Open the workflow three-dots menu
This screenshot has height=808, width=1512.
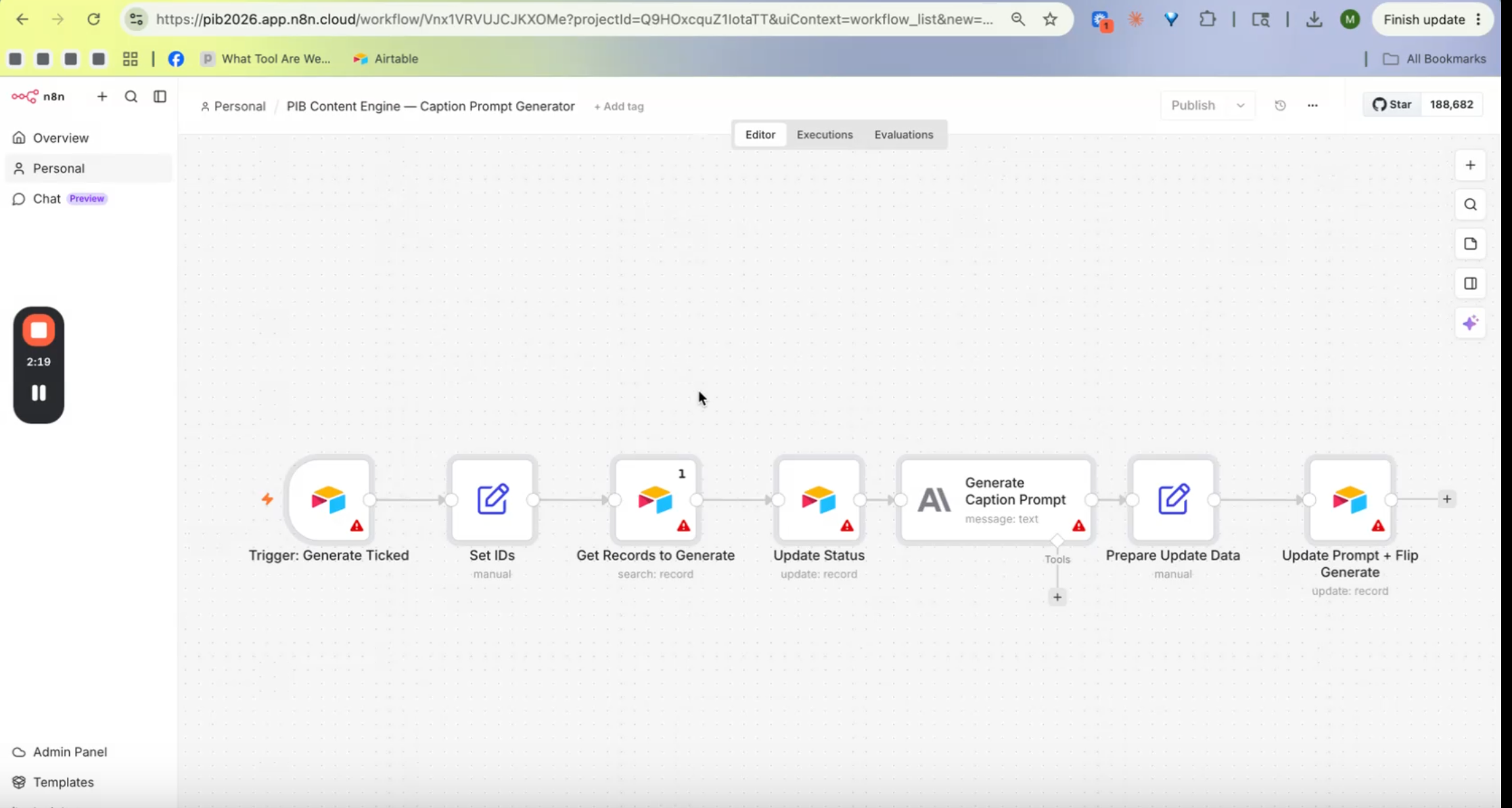pyautogui.click(x=1312, y=106)
